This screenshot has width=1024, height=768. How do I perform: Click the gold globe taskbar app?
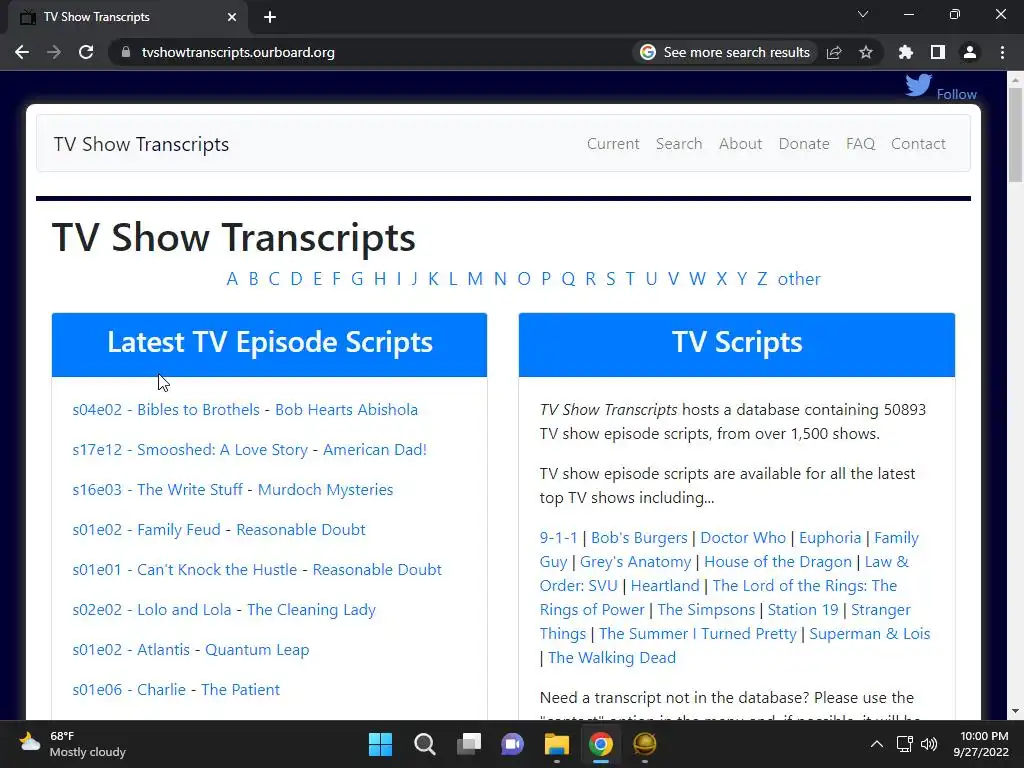pos(645,744)
